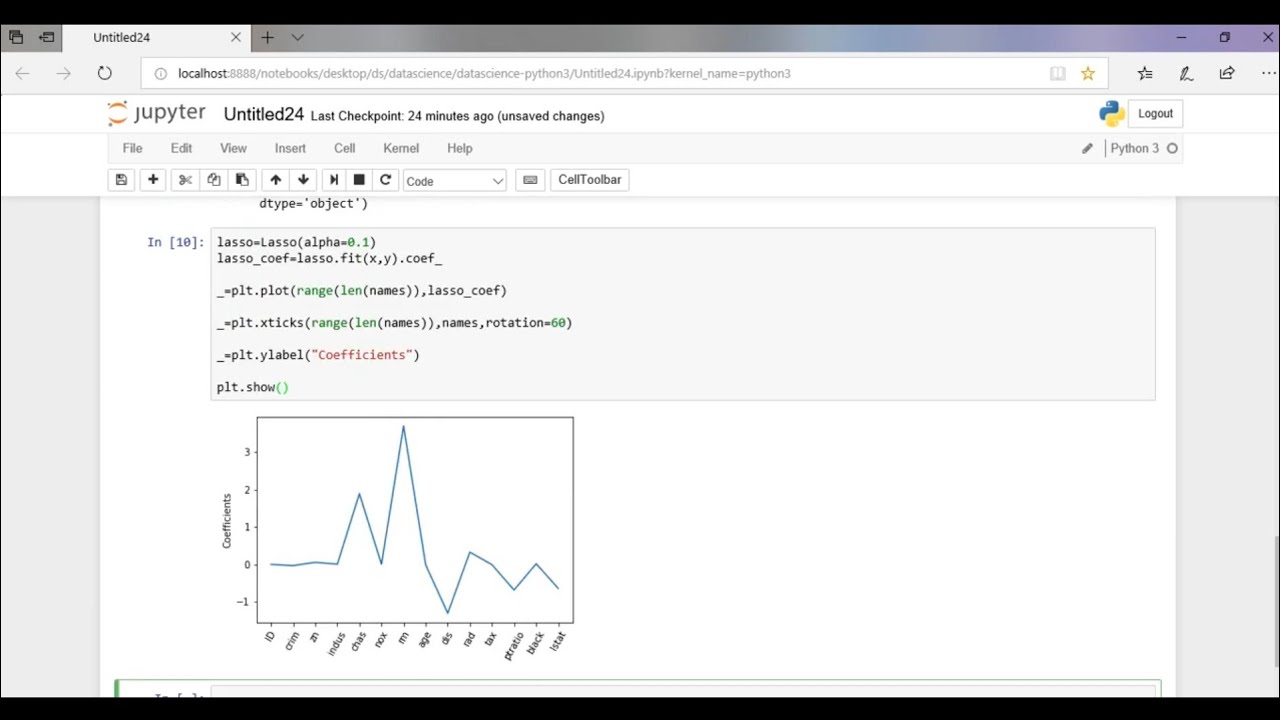
Task: Open the cell type Code dropdown
Action: [455, 181]
